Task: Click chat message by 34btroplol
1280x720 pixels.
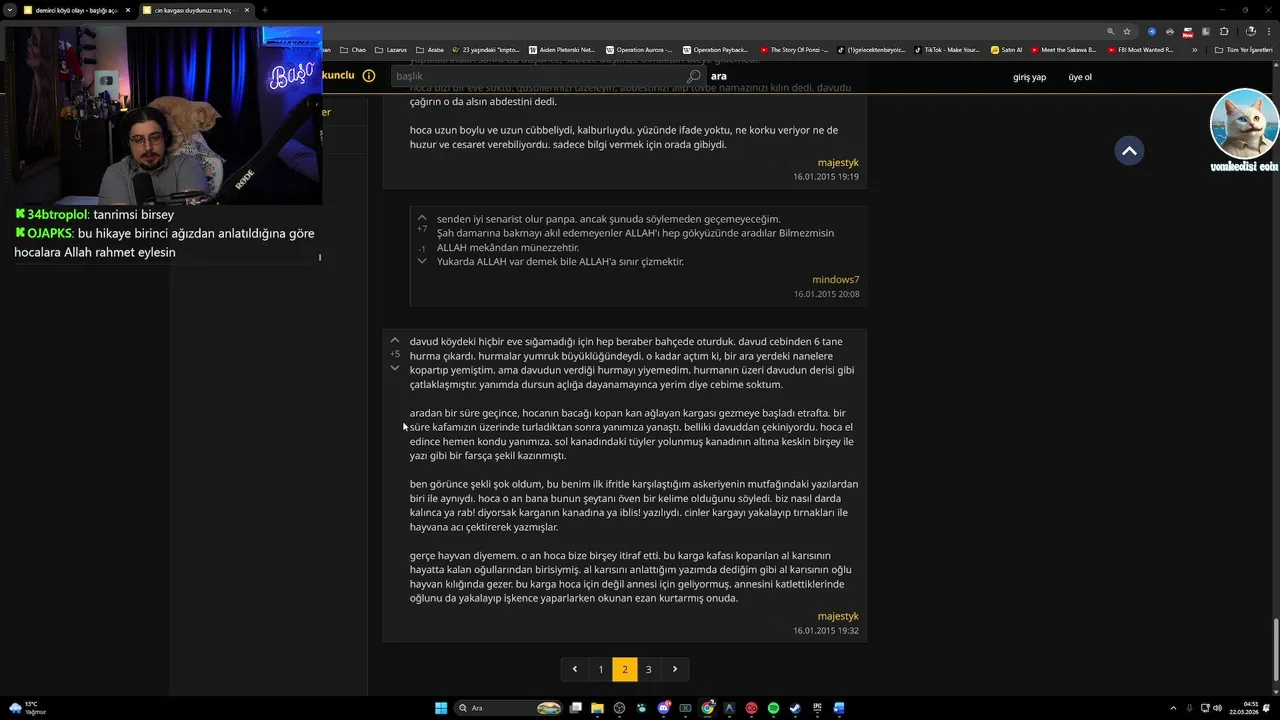Action: pos(94,214)
